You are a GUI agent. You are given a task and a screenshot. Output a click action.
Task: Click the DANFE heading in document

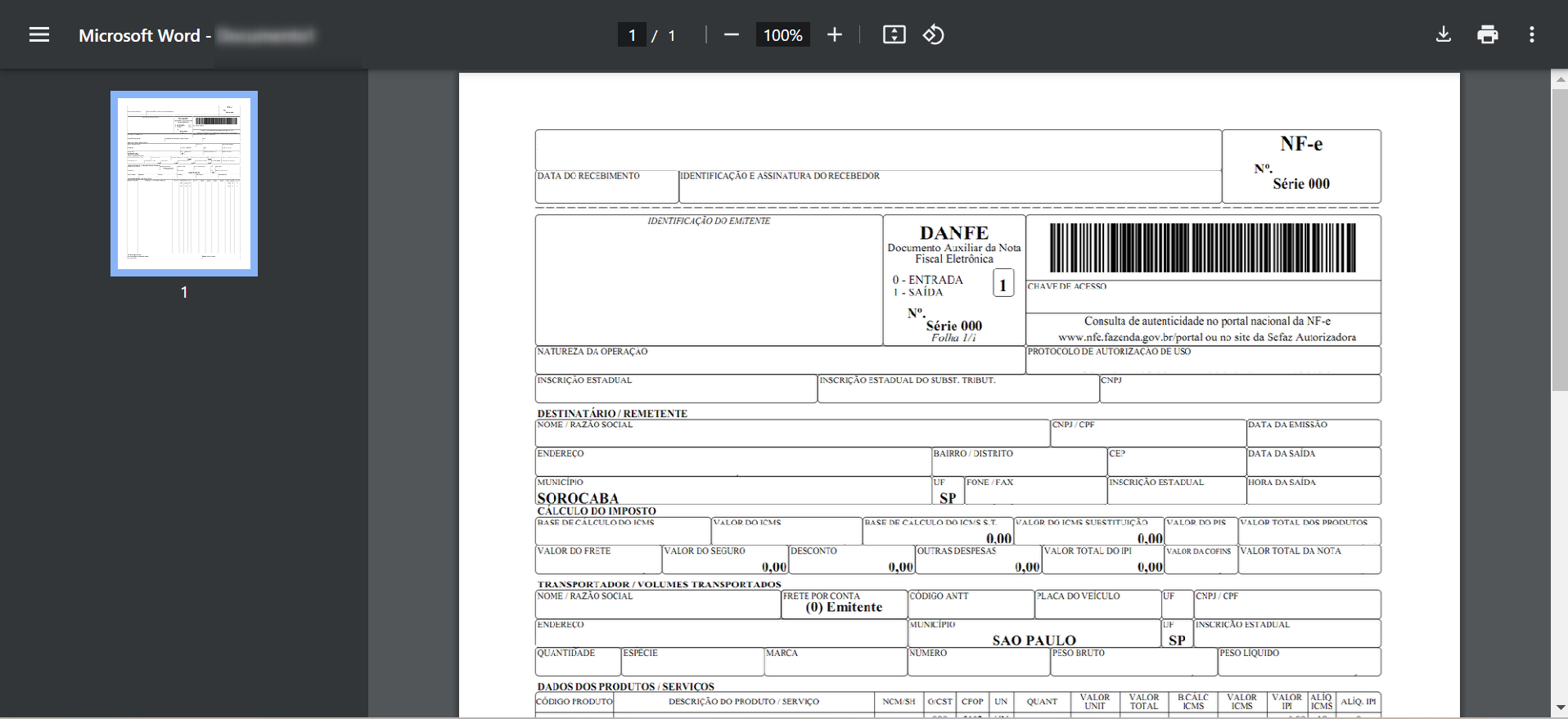point(954,233)
